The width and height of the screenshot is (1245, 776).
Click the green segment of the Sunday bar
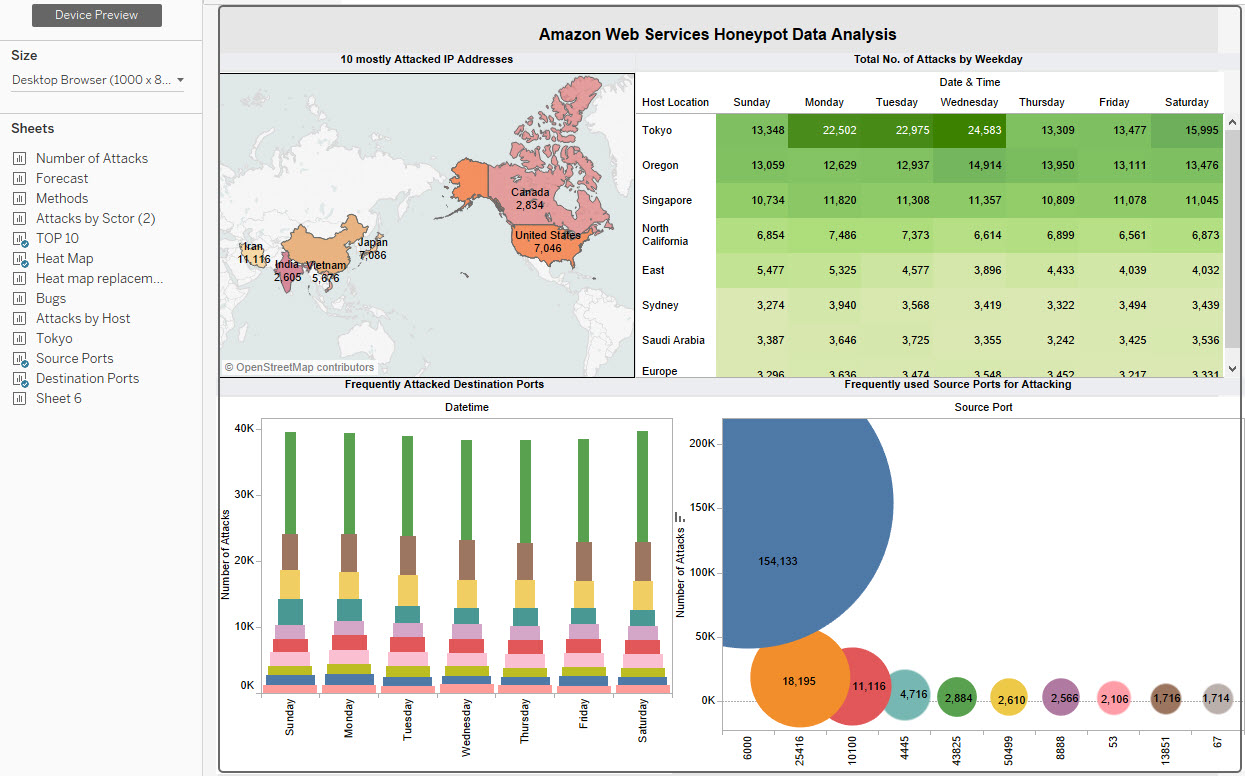(290, 483)
